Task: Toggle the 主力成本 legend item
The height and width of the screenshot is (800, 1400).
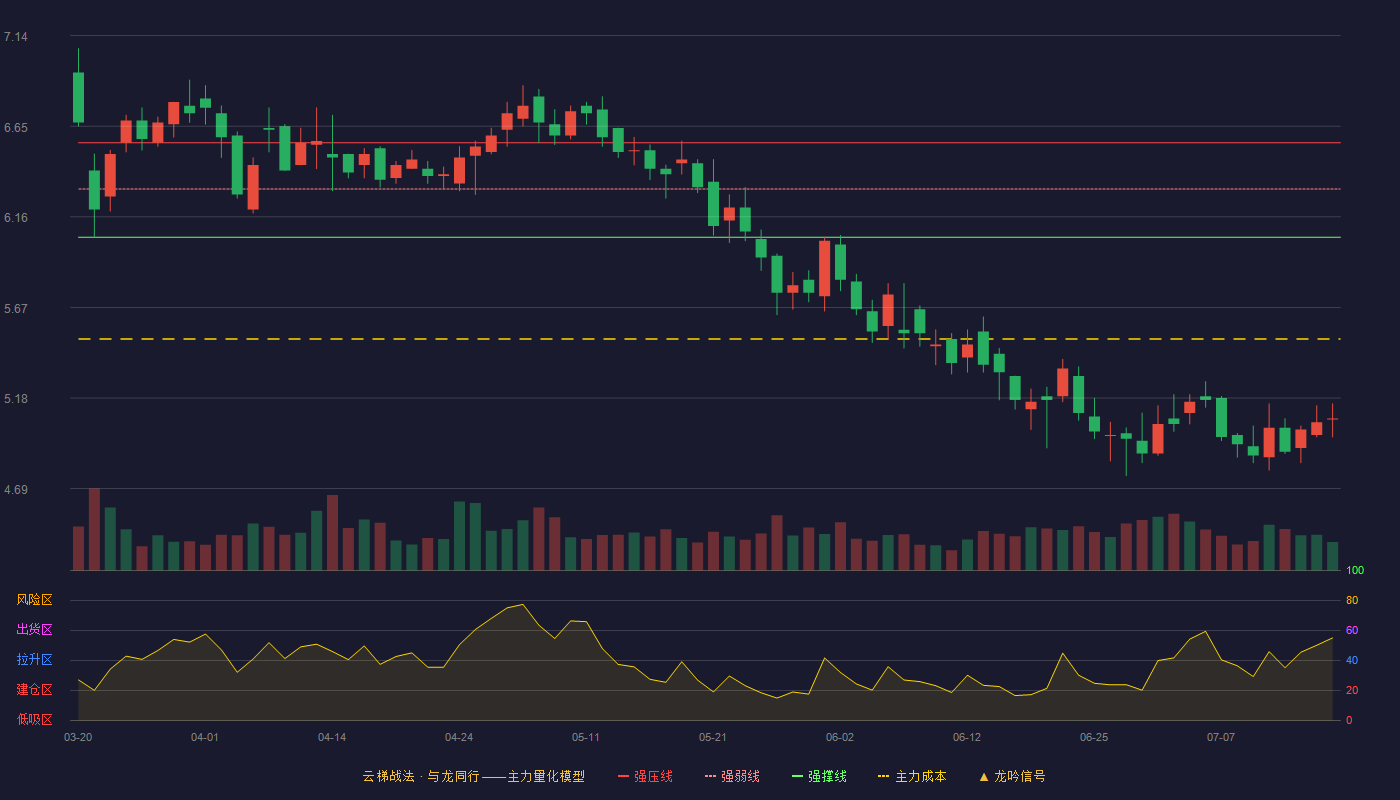Action: click(x=911, y=776)
